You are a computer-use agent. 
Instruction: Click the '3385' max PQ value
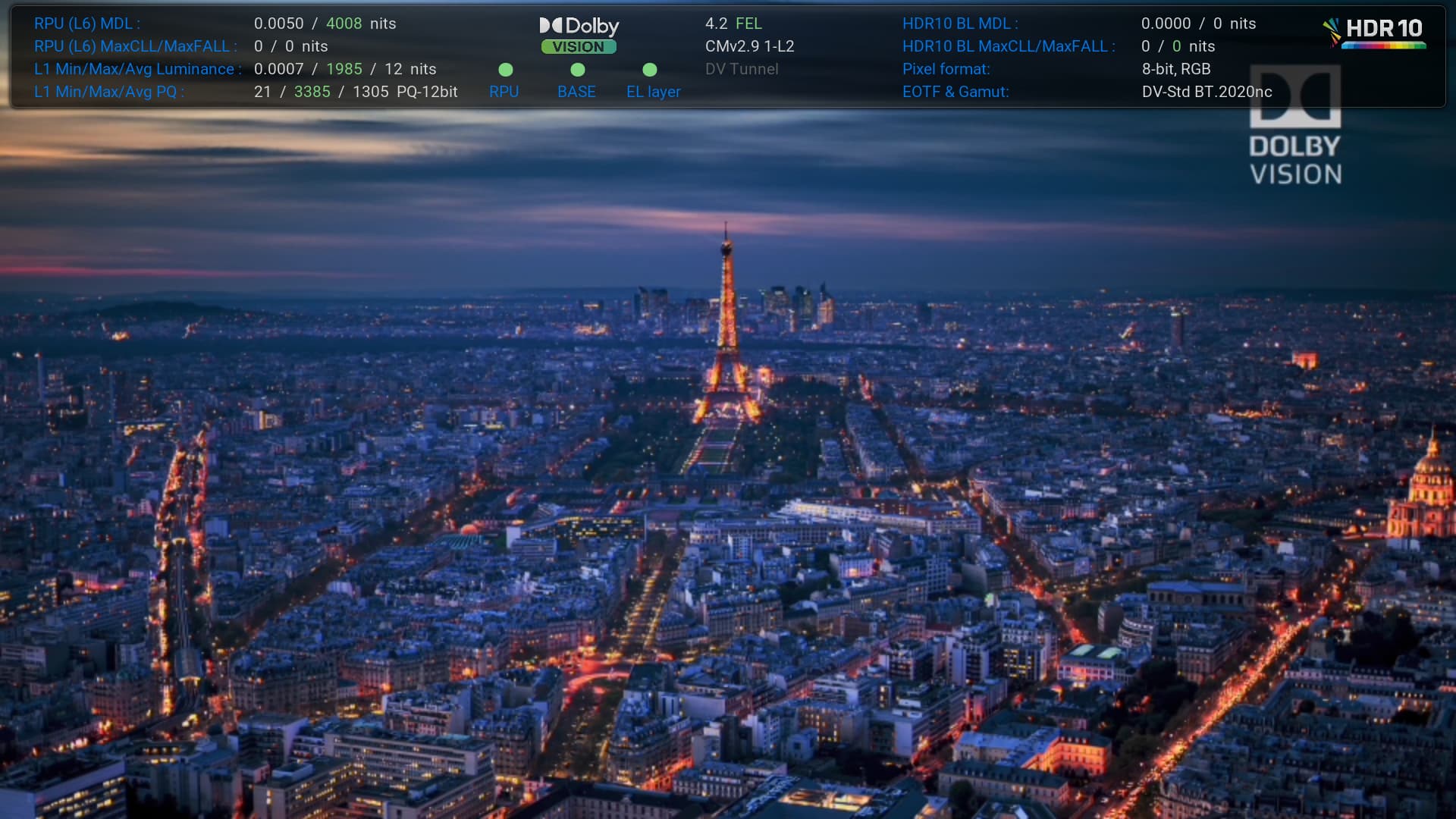pyautogui.click(x=312, y=92)
